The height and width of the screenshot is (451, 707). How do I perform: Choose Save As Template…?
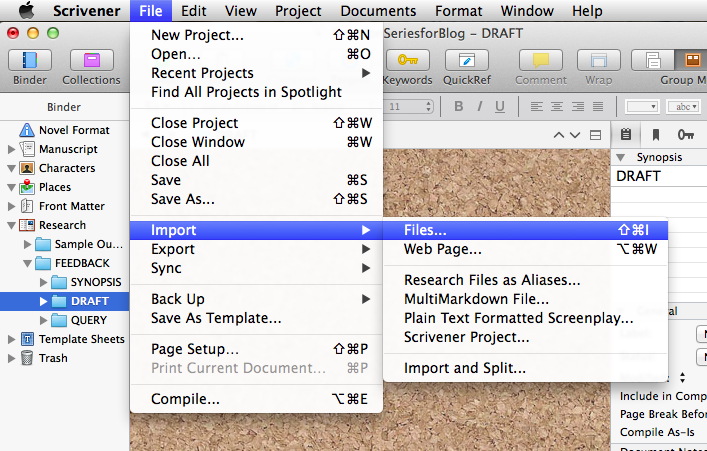[256, 318]
